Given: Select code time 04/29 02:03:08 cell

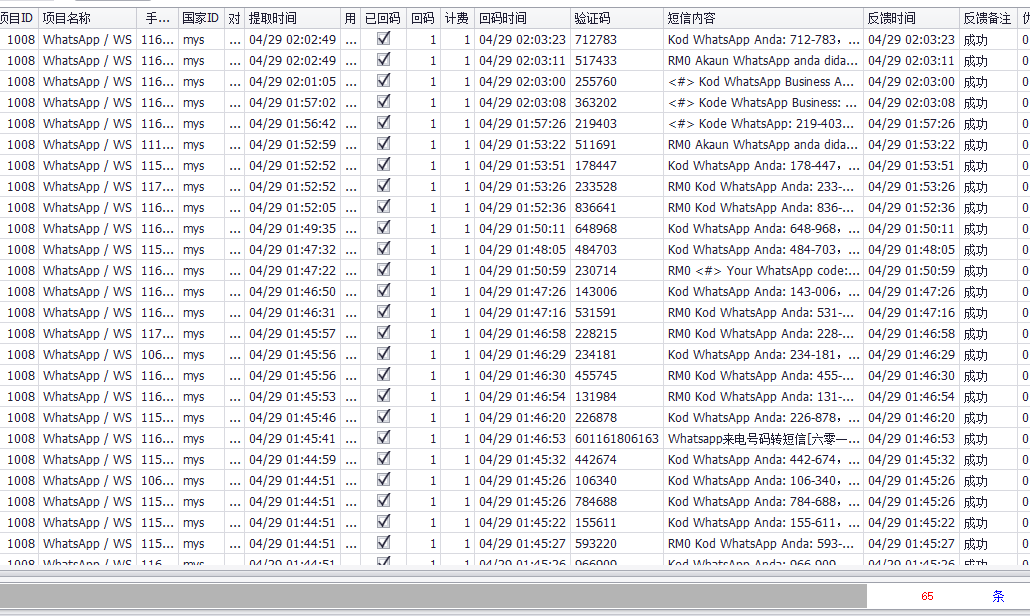Looking at the screenshot, I should (522, 102).
